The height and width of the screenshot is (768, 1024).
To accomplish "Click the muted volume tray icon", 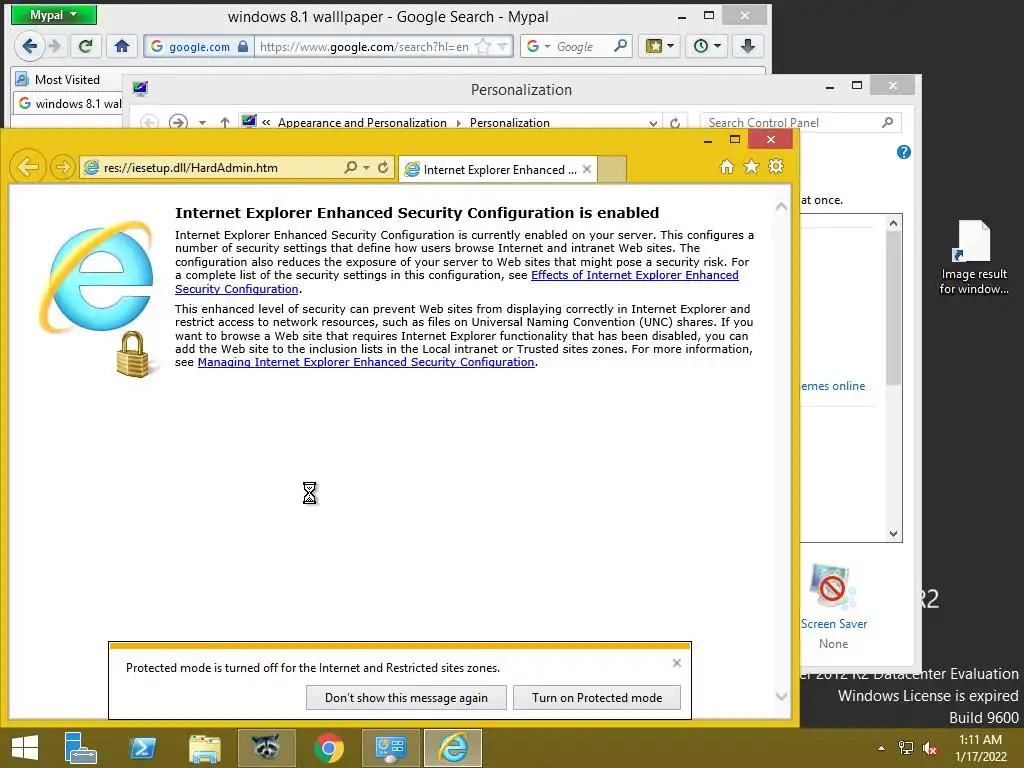I will pyautogui.click(x=930, y=748).
